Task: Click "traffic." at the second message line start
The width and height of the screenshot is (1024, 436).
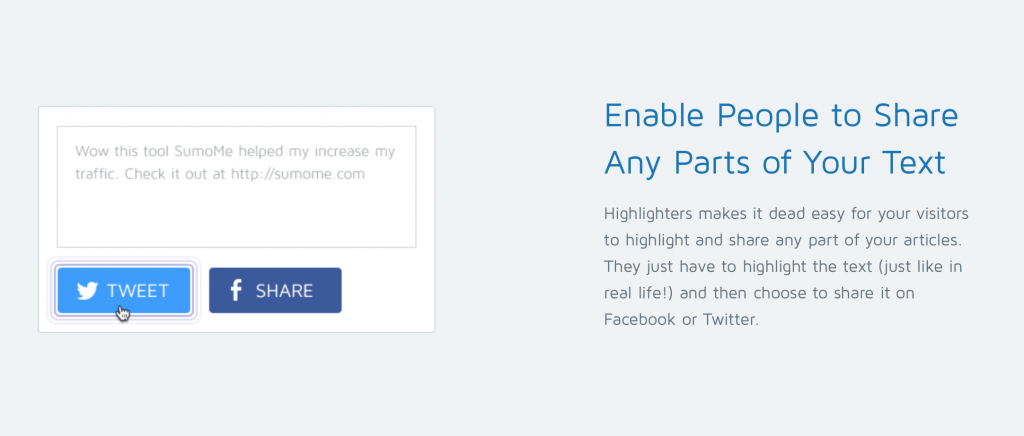Action: point(97,174)
